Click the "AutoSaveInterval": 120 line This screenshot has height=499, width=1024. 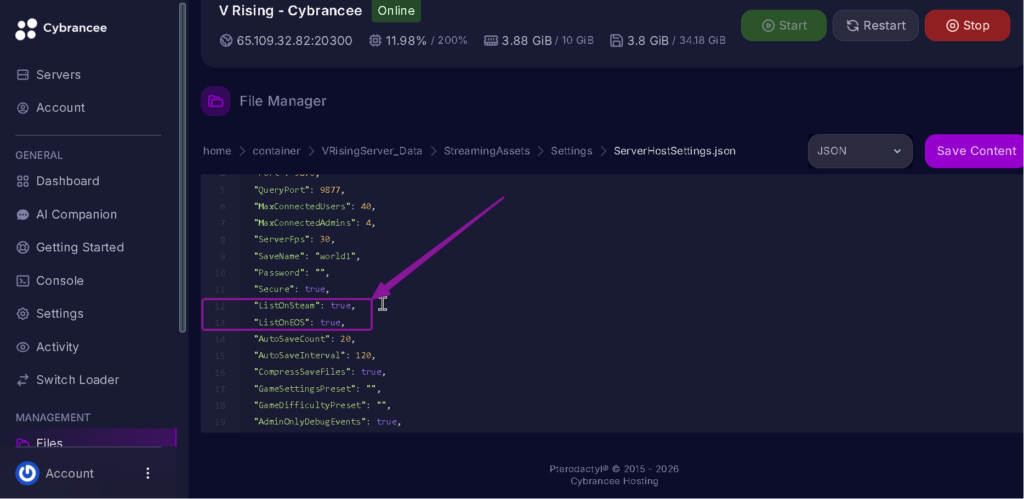tap(315, 355)
